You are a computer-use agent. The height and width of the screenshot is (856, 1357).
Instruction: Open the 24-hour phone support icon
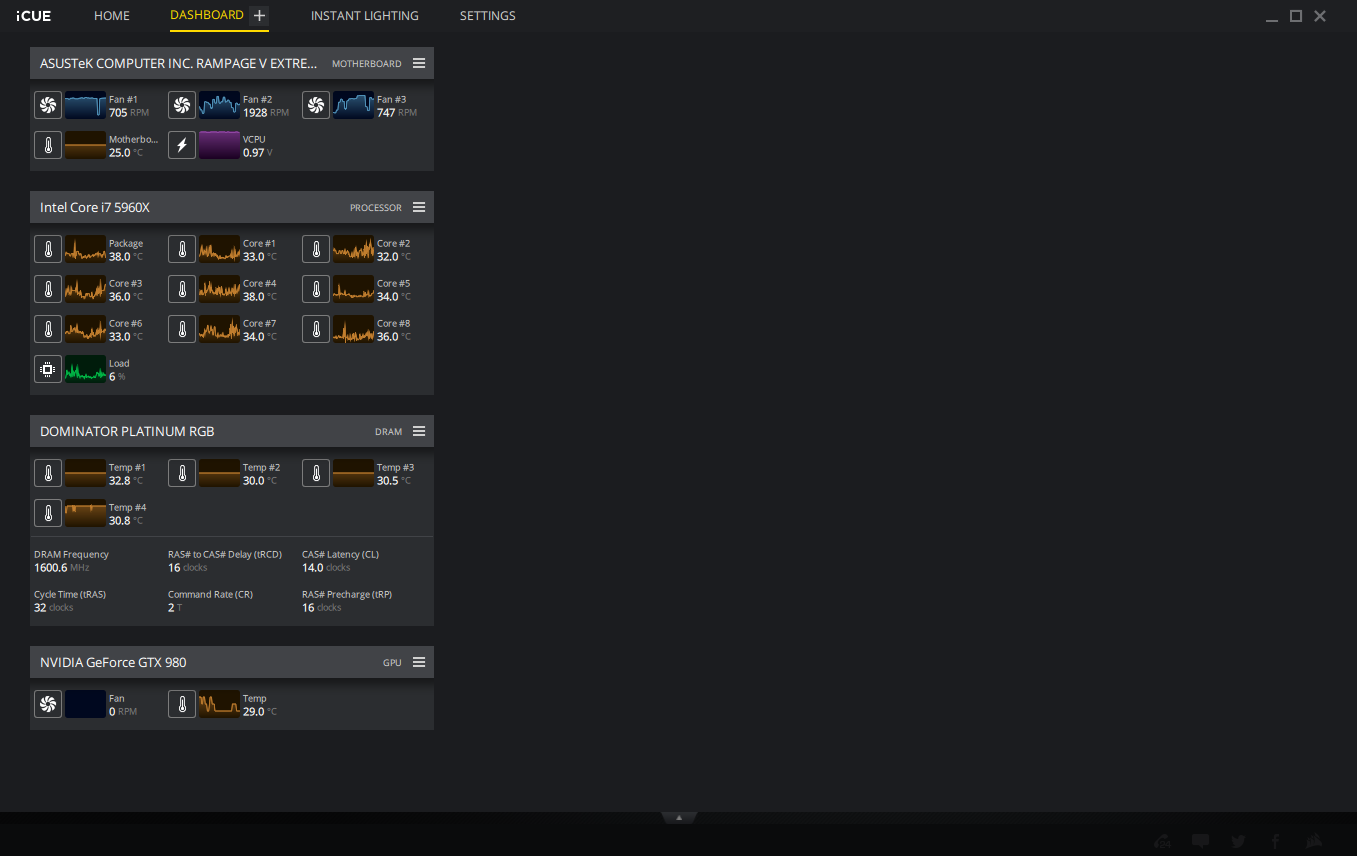coord(1163,841)
